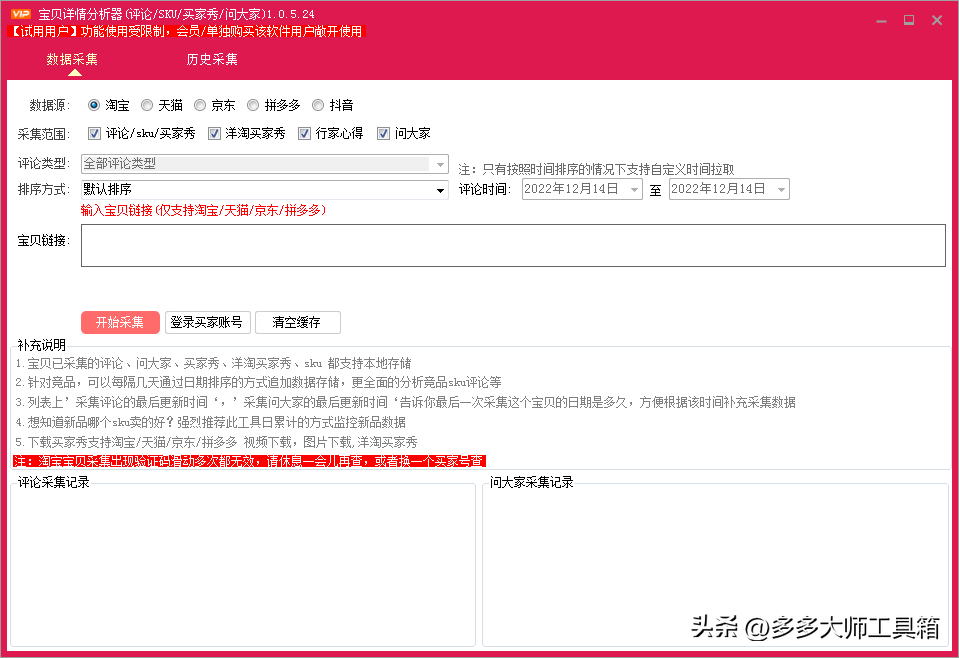This screenshot has height=658, width=959.
Task: Select 淘宝 as the data source
Action: click(95, 104)
